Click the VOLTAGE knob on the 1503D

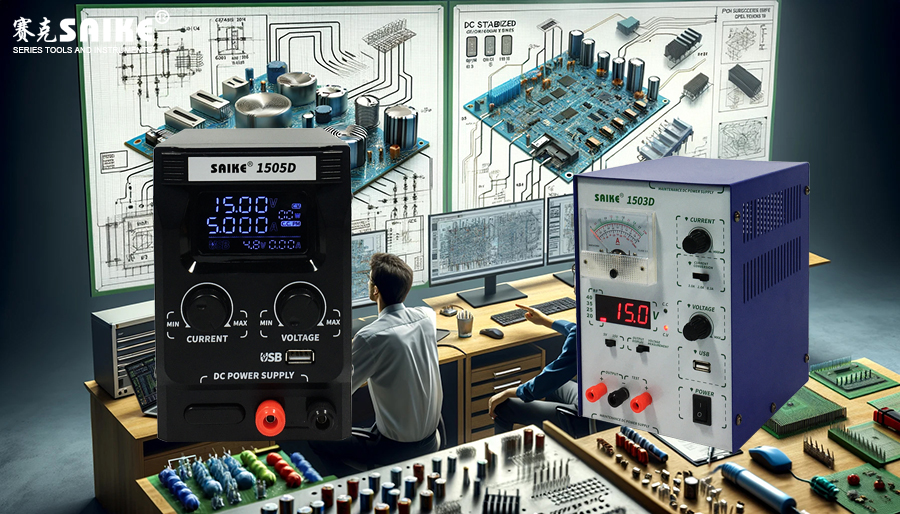click(x=697, y=326)
